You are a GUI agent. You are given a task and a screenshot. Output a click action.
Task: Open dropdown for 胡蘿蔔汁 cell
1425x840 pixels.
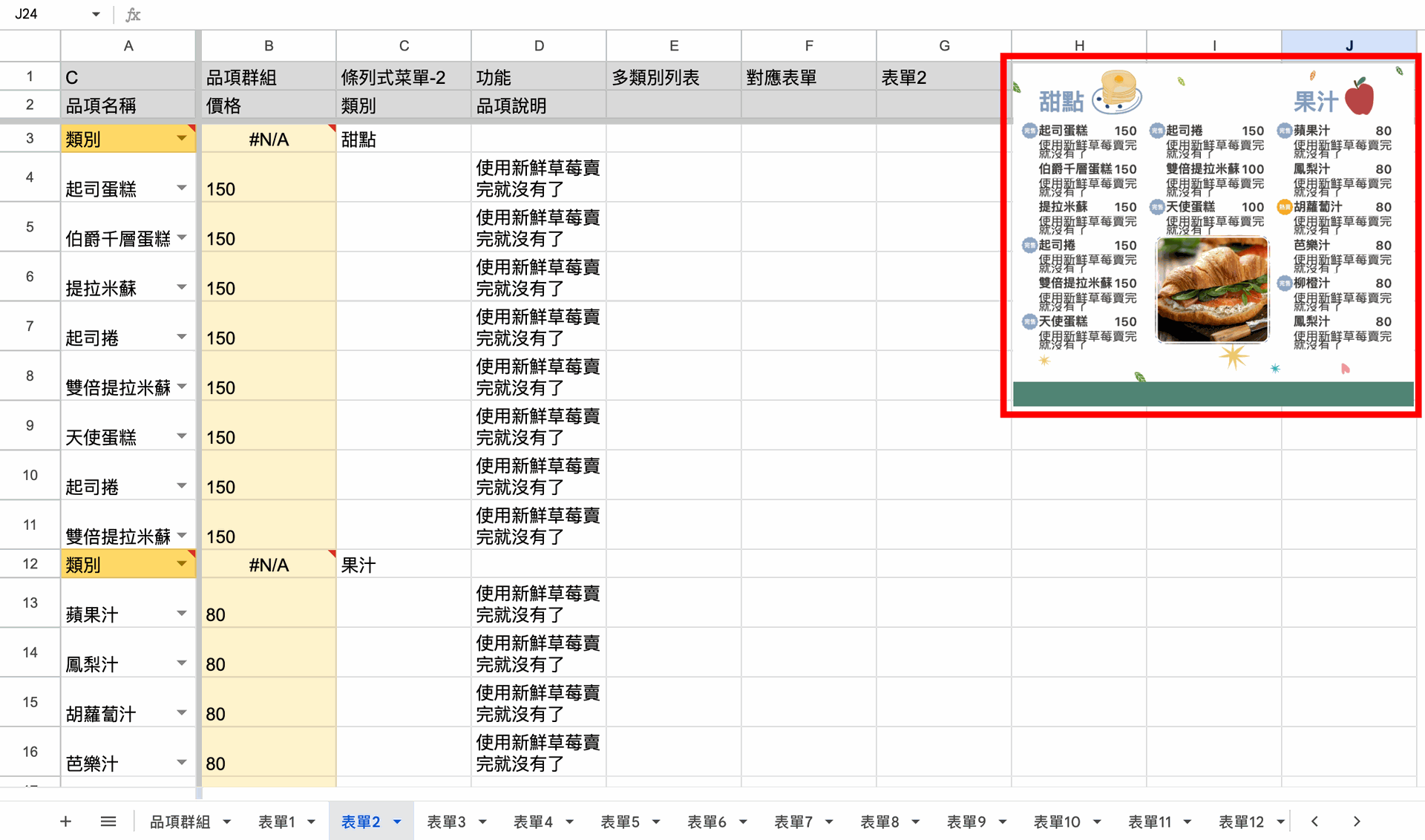[182, 713]
